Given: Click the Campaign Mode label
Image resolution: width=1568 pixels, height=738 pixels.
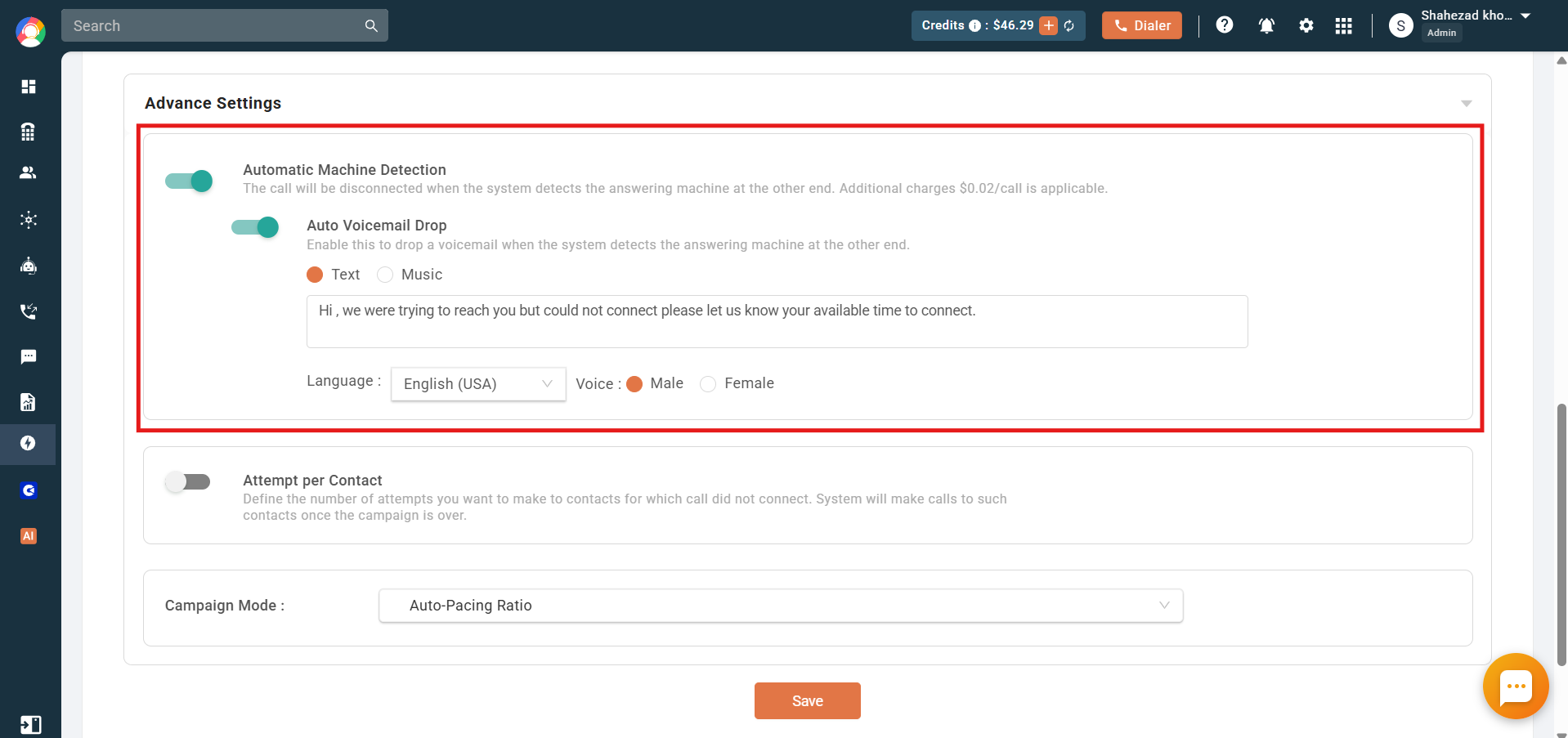Looking at the screenshot, I should click(225, 606).
